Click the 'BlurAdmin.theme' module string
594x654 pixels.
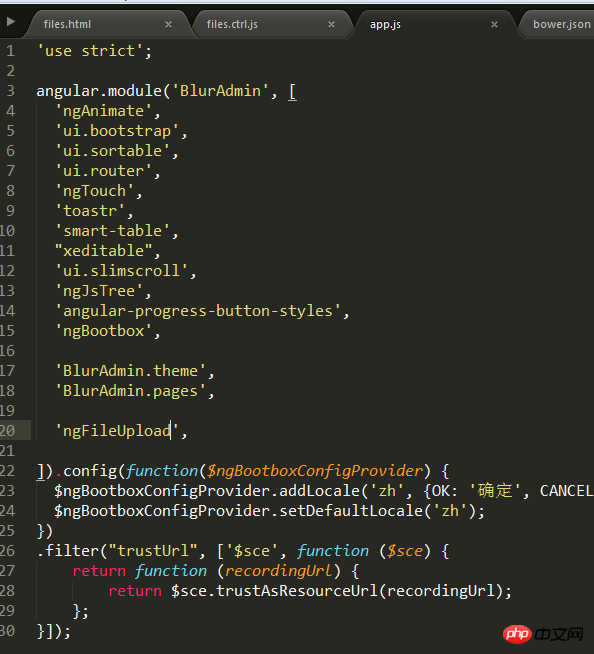coord(131,371)
